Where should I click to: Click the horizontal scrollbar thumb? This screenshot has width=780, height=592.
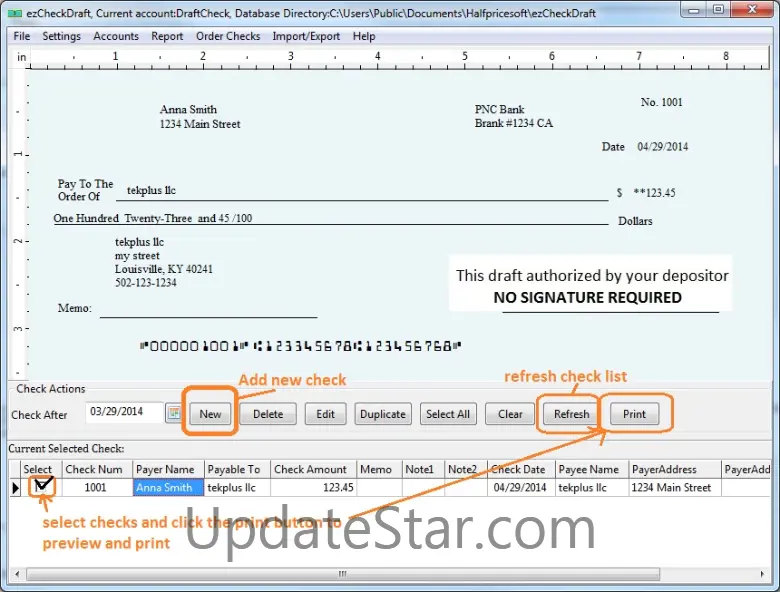coord(343,574)
